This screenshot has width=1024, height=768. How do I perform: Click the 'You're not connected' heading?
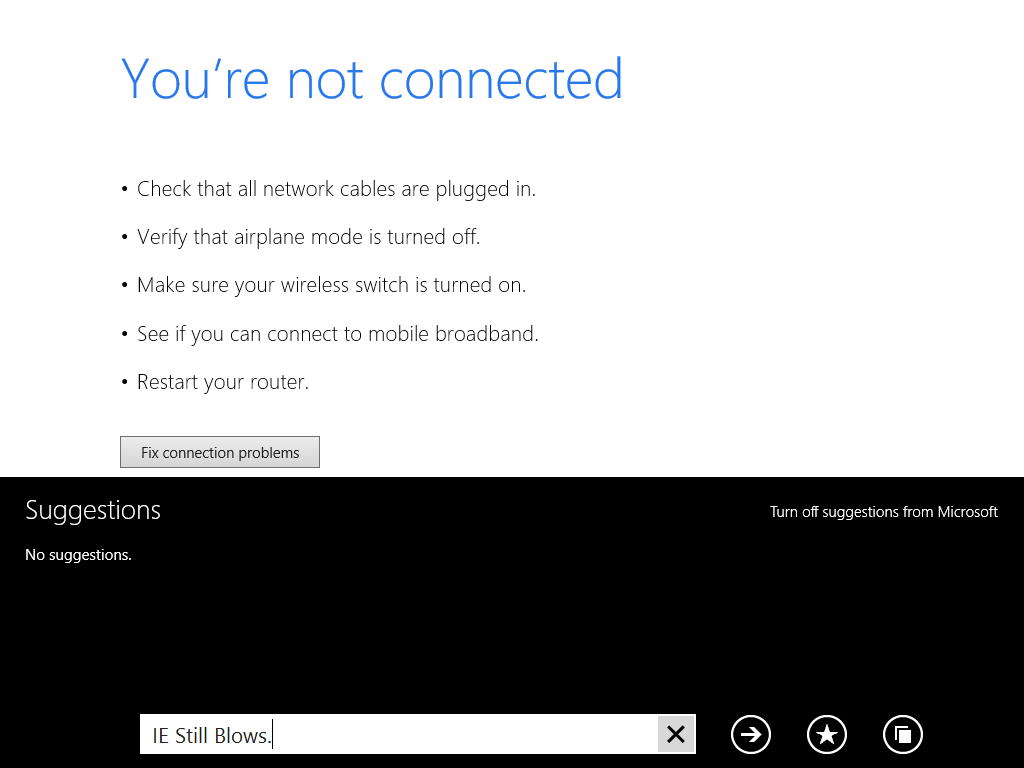(x=372, y=78)
